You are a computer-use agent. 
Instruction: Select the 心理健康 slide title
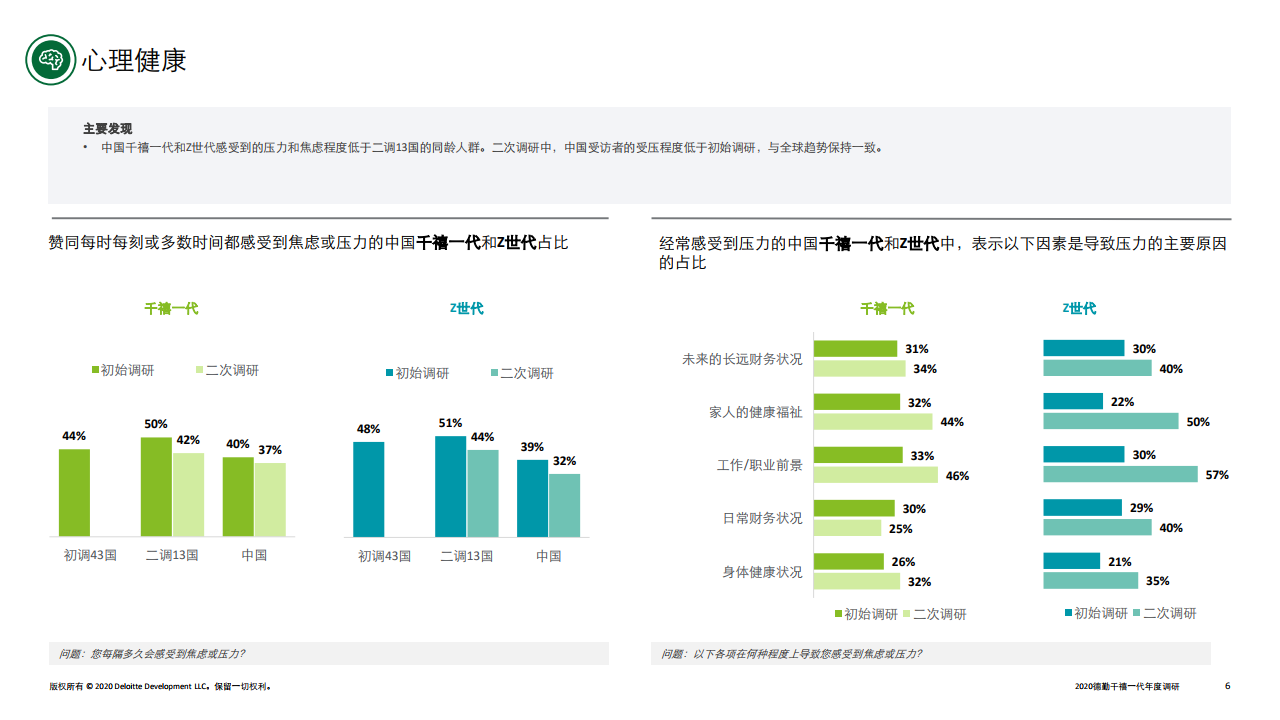[135, 60]
